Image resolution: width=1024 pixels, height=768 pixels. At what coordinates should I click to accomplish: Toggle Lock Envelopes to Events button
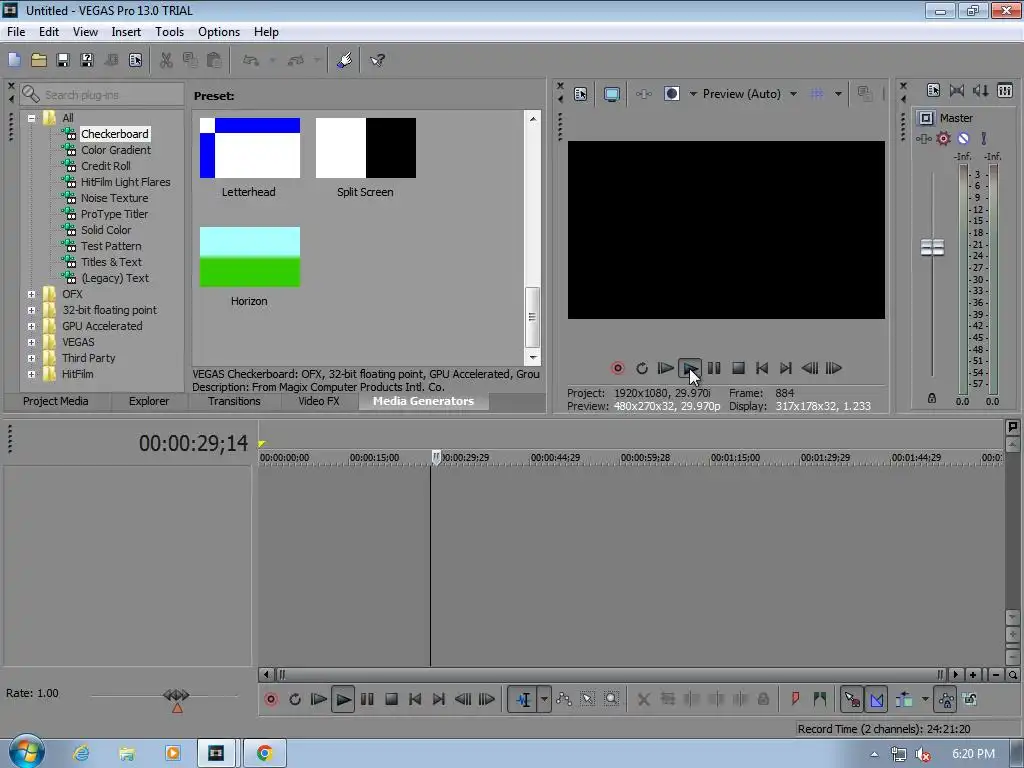(x=946, y=699)
